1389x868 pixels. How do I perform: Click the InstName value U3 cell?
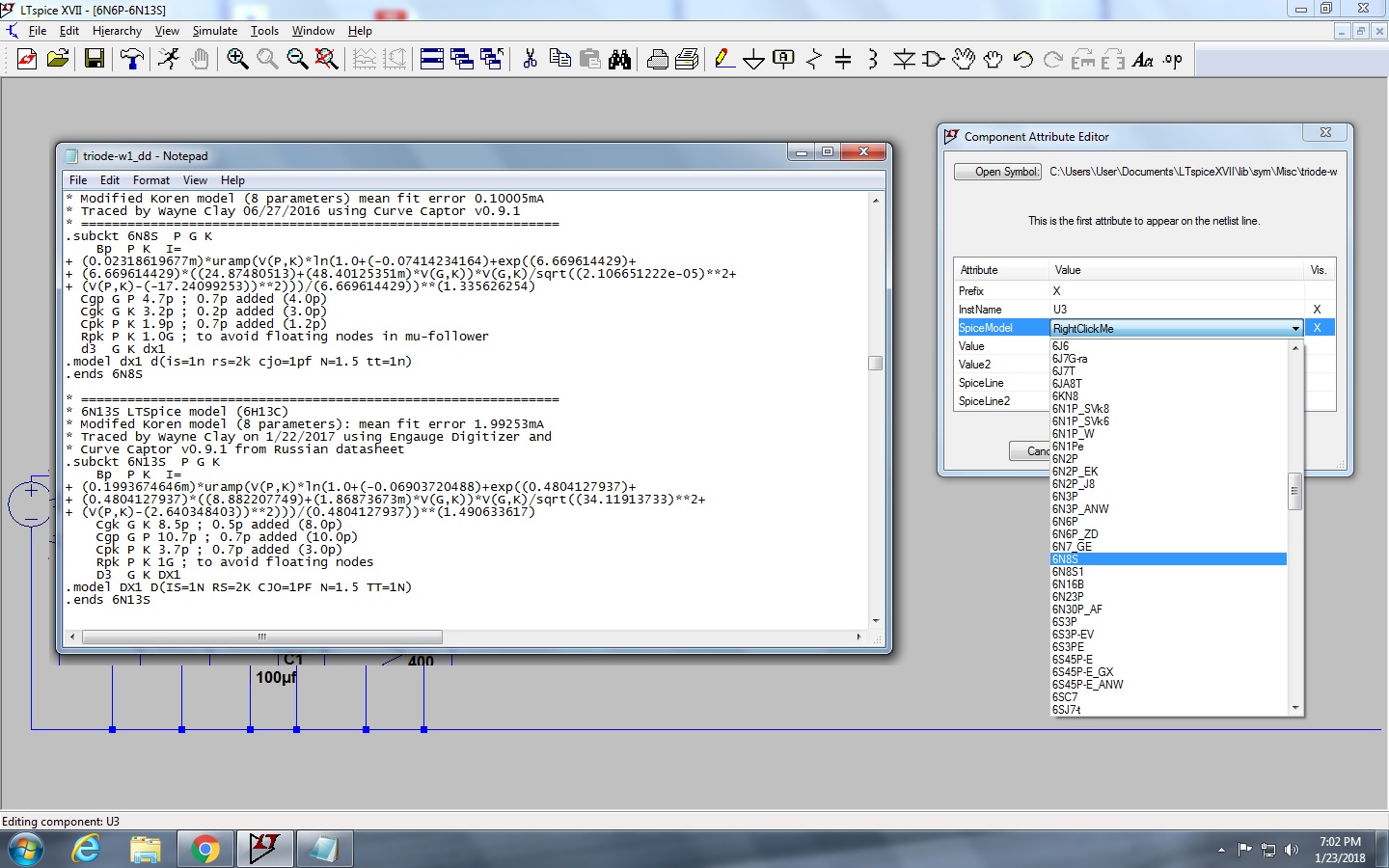1175,310
